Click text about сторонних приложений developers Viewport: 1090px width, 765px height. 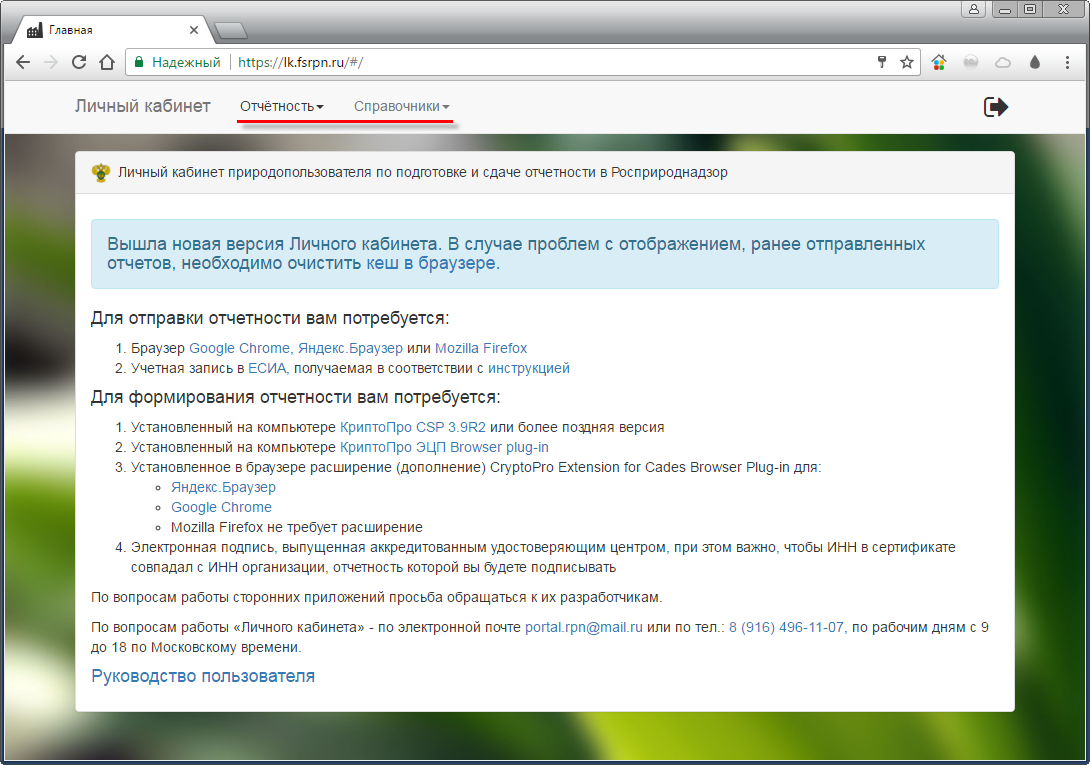[377, 597]
